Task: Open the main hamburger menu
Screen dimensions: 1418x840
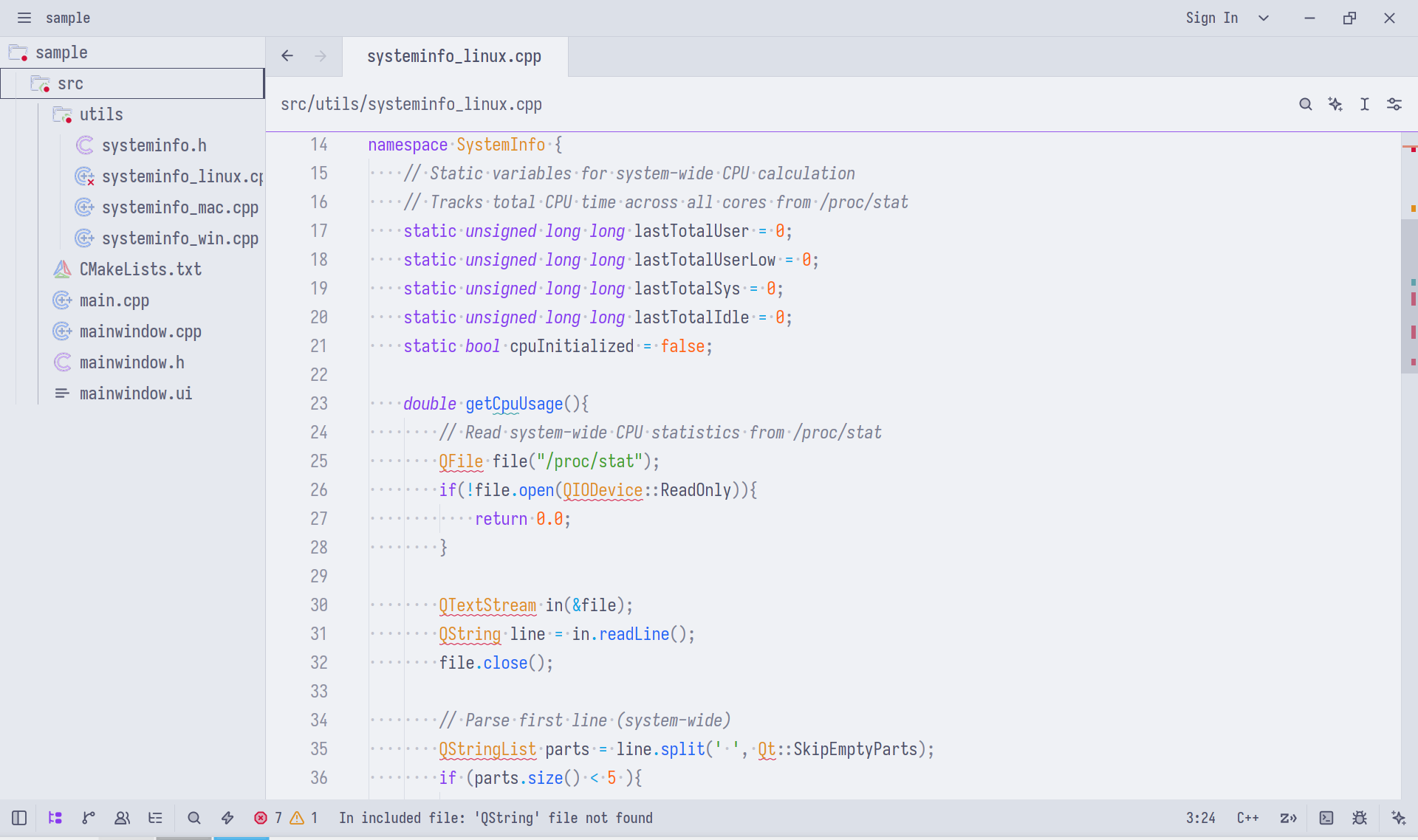Action: [24, 18]
